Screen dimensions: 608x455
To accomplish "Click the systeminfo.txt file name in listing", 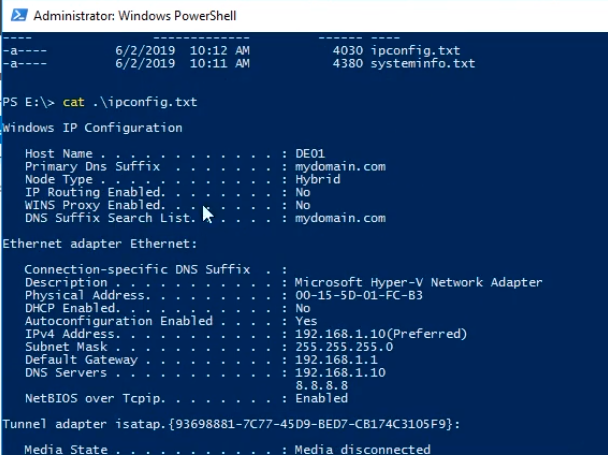I will click(x=423, y=63).
